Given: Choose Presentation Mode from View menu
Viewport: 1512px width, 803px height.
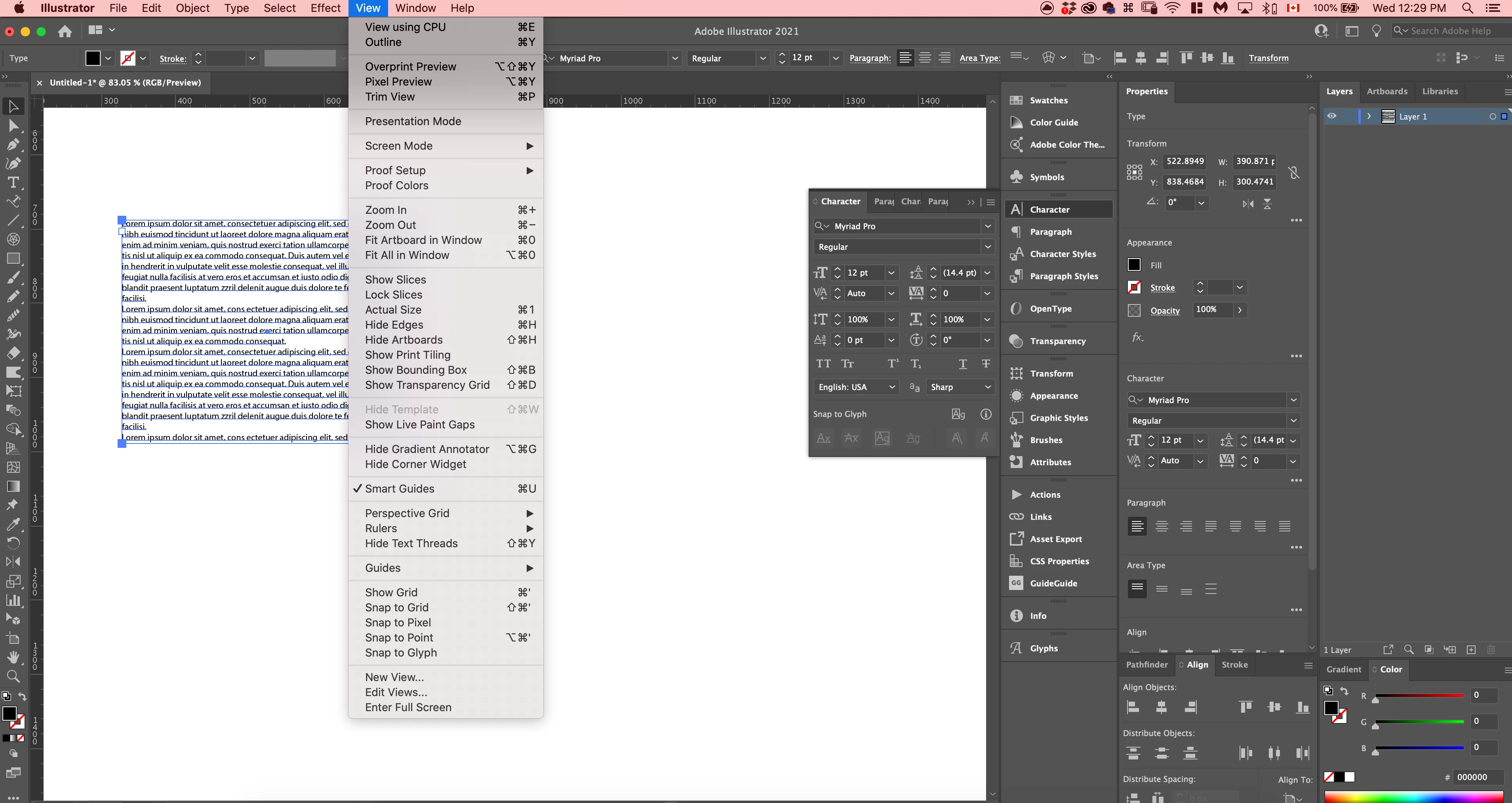Looking at the screenshot, I should tap(413, 121).
